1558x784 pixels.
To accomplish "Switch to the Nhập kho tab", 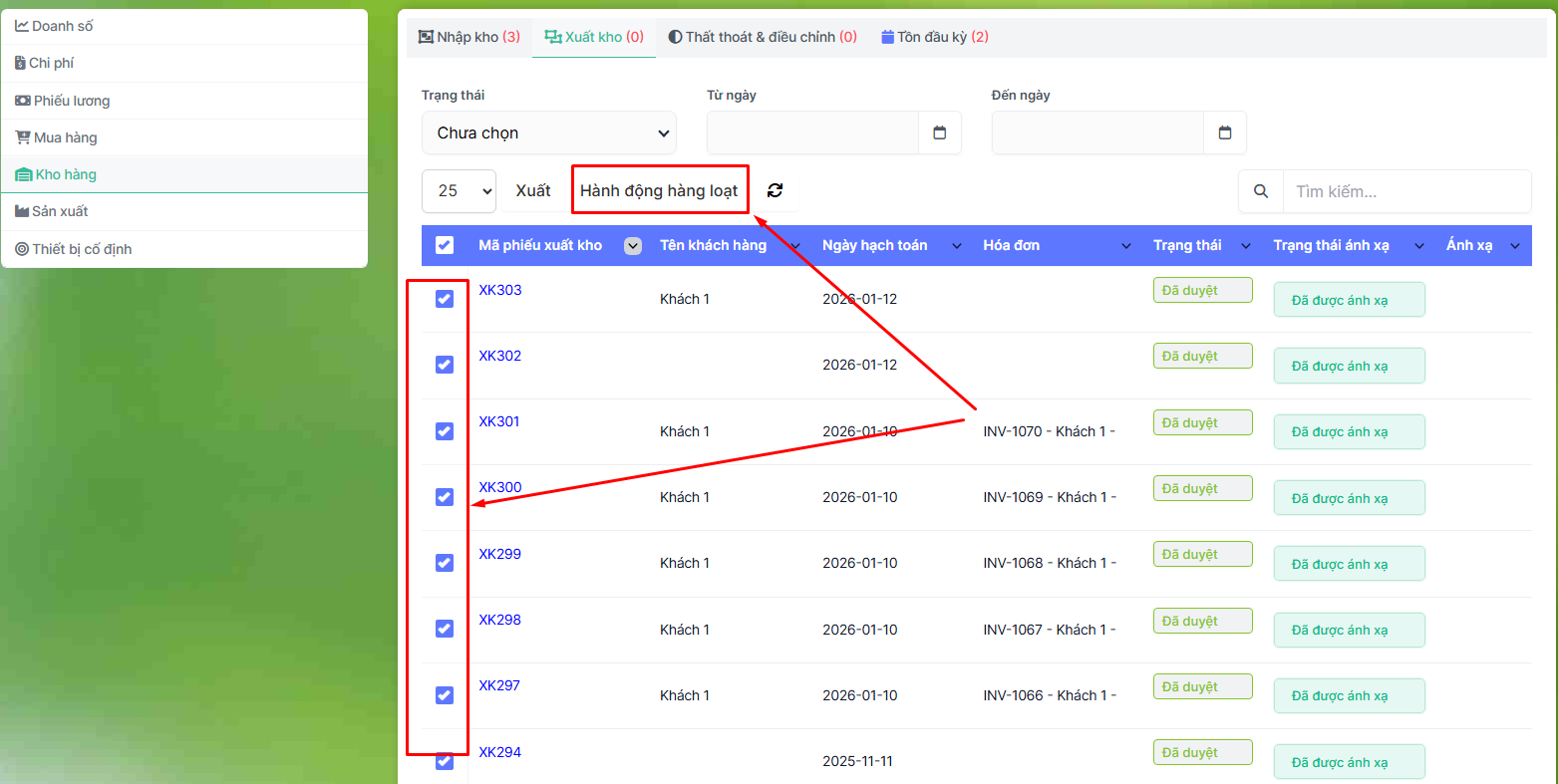I will tap(468, 37).
